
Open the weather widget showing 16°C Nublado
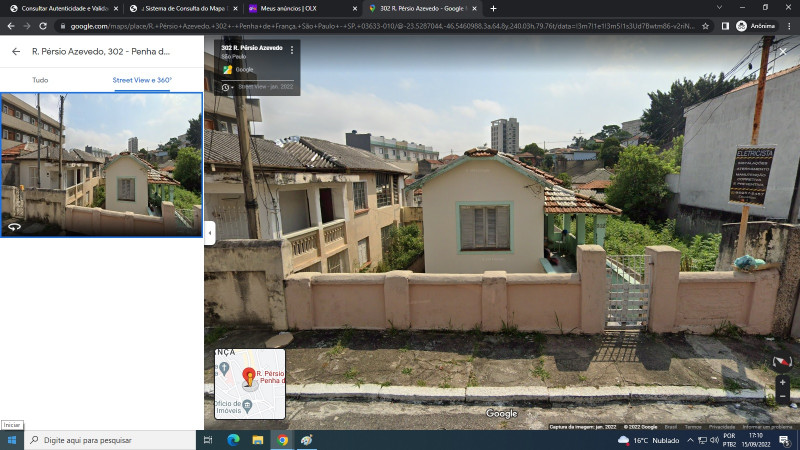[x=648, y=440]
